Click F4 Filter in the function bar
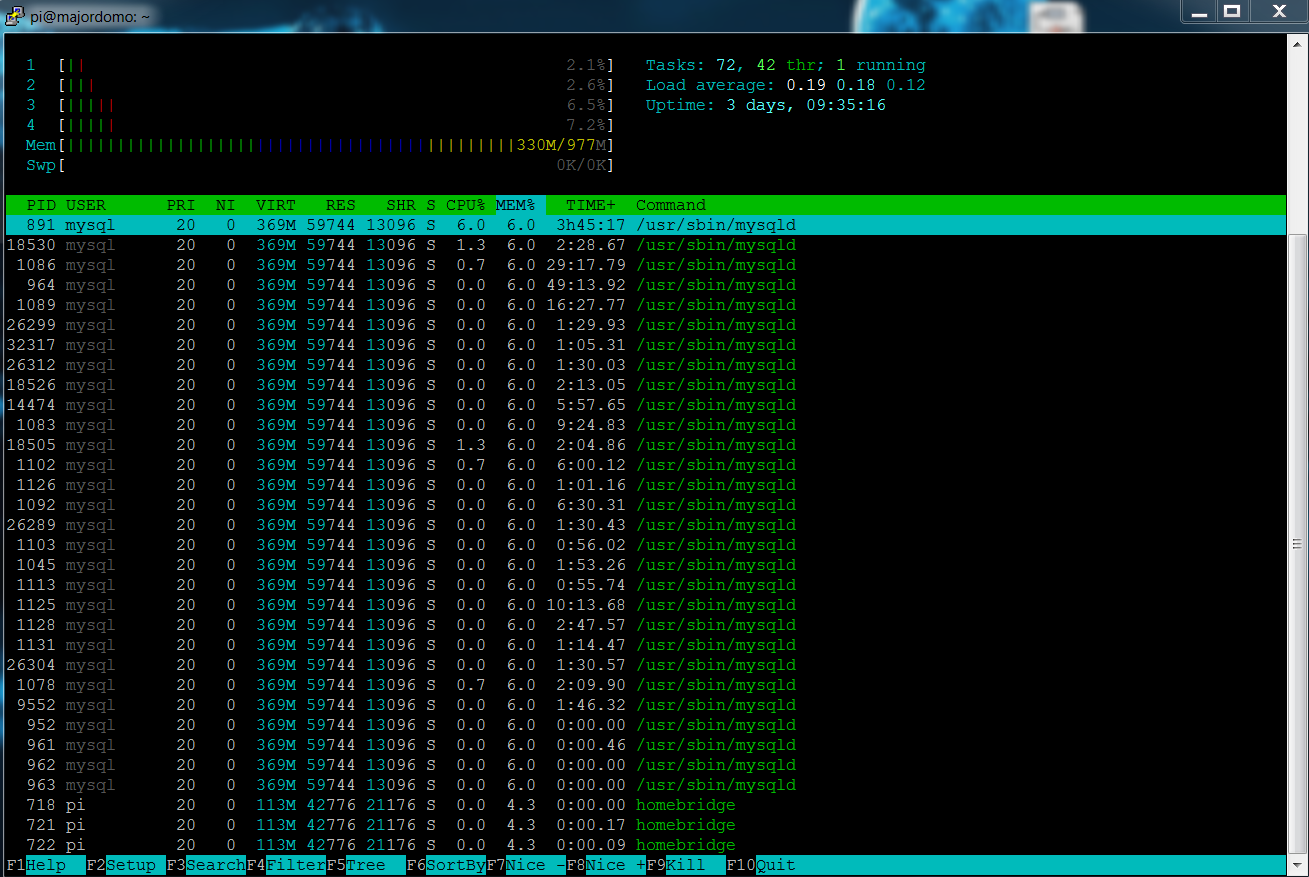Viewport: 1309px width, 877px height. tap(286, 865)
